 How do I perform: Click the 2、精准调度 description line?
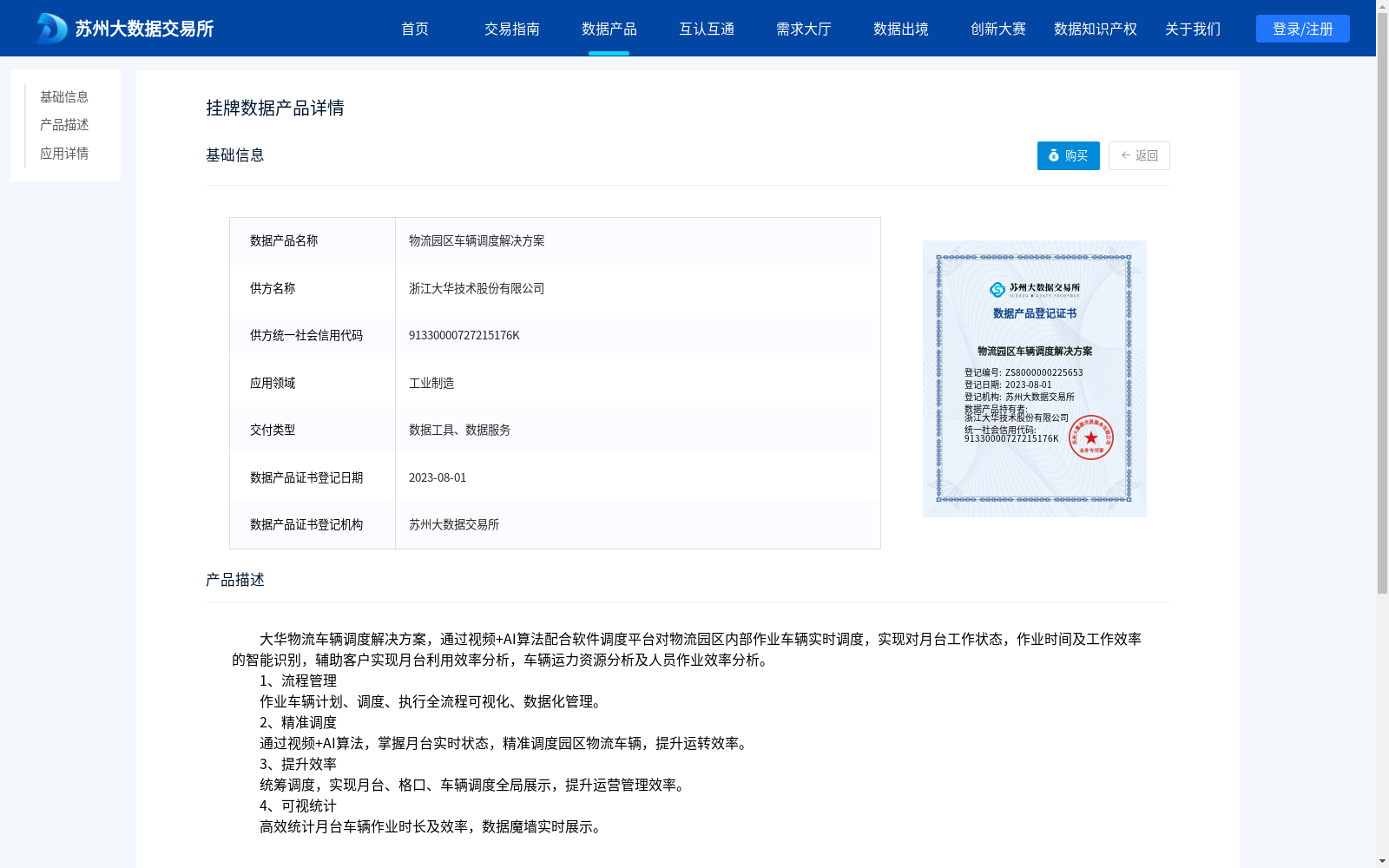(298, 722)
